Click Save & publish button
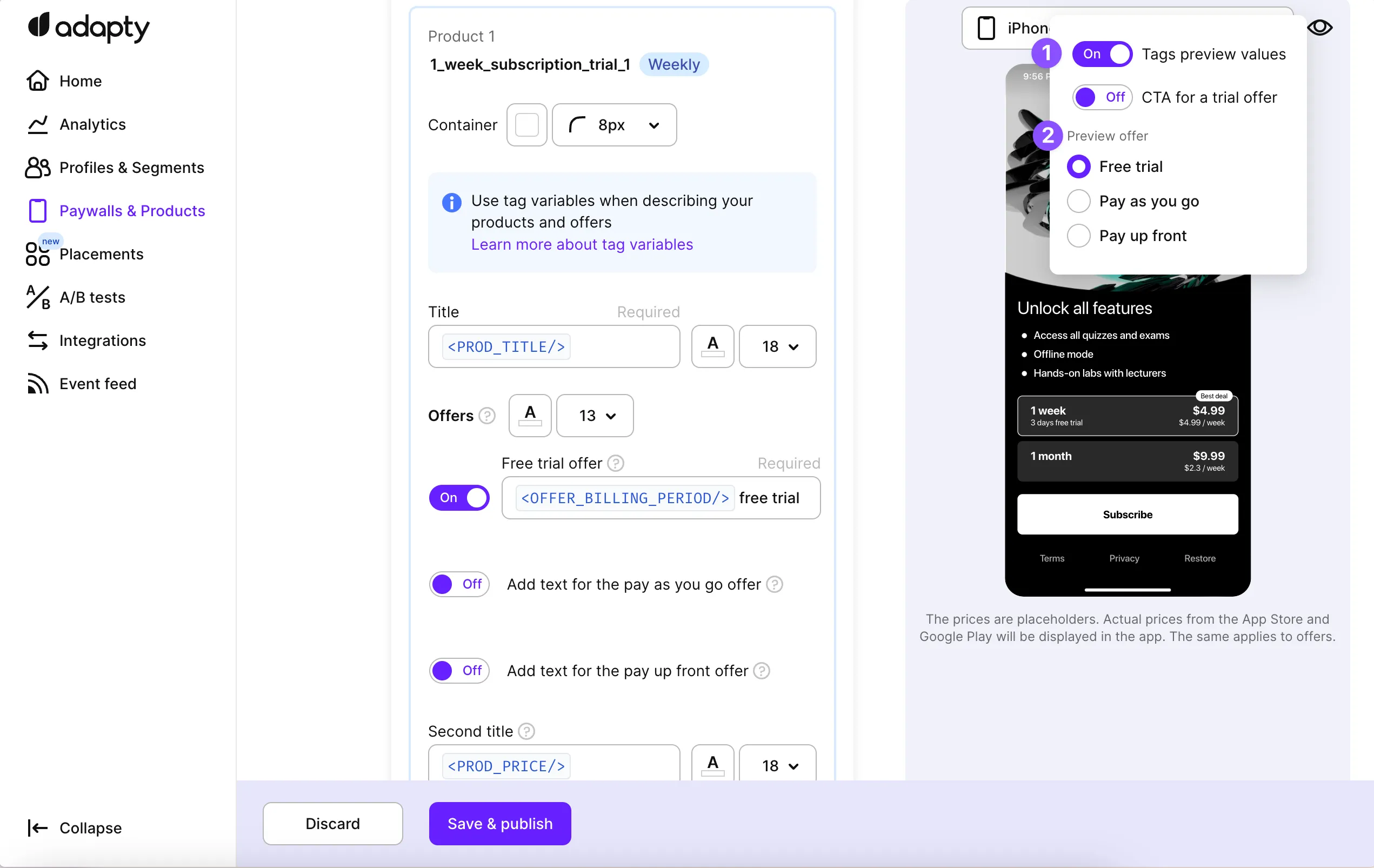 click(500, 824)
